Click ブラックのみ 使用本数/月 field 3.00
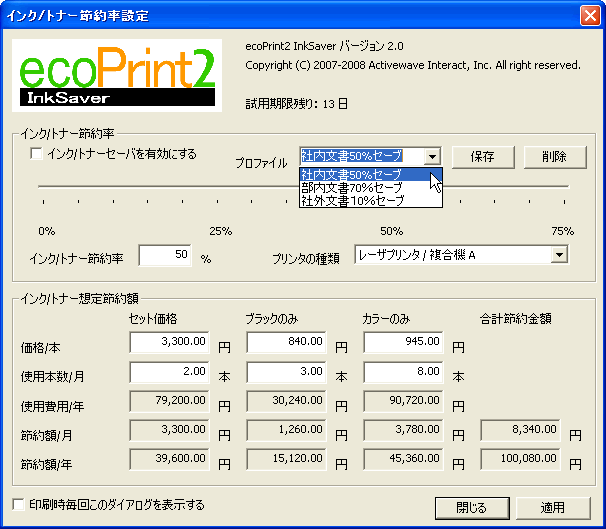Viewport: 606px width, 529px height. [286, 372]
